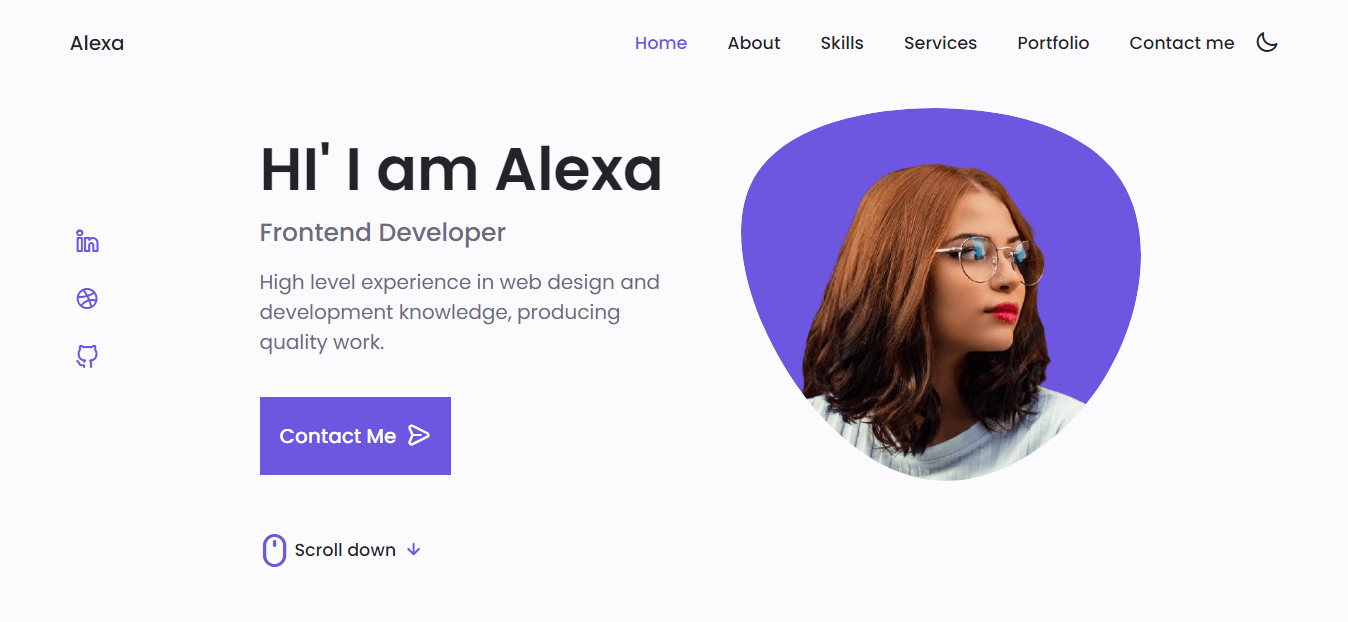Select the Home nav item
The image size is (1348, 622).
click(x=661, y=43)
